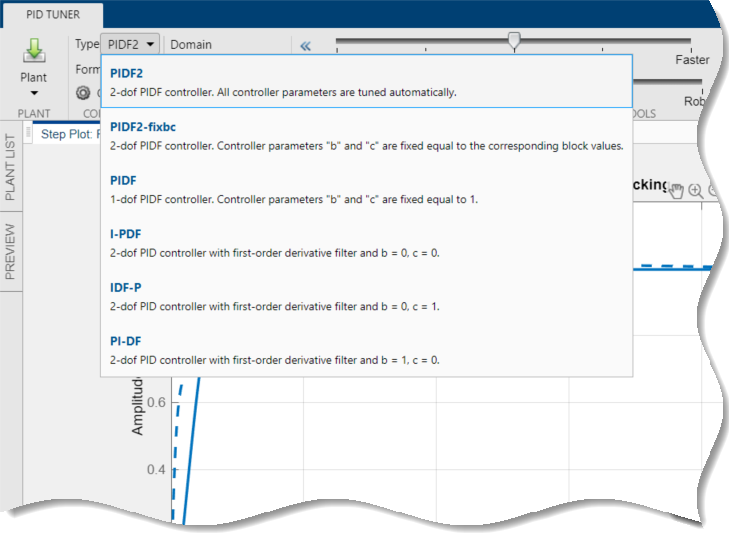Open the PLANT LIST side tab
The height and width of the screenshot is (533, 729).
(x=11, y=168)
